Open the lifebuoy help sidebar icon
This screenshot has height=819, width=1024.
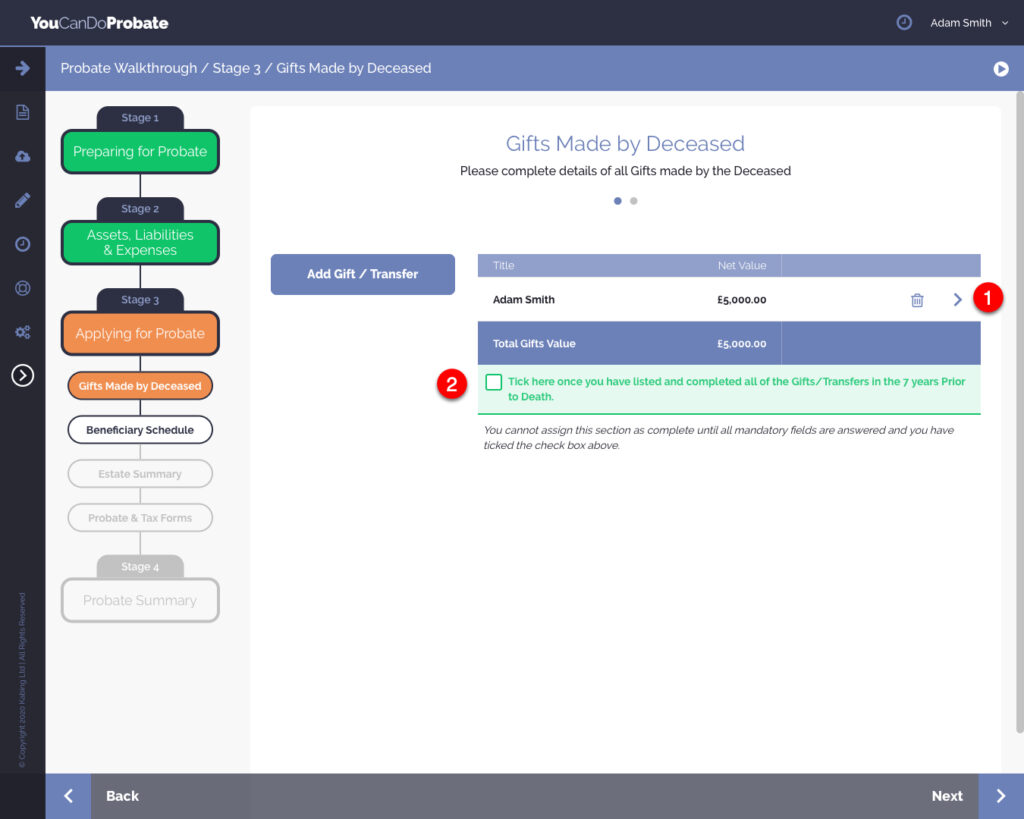(22, 288)
